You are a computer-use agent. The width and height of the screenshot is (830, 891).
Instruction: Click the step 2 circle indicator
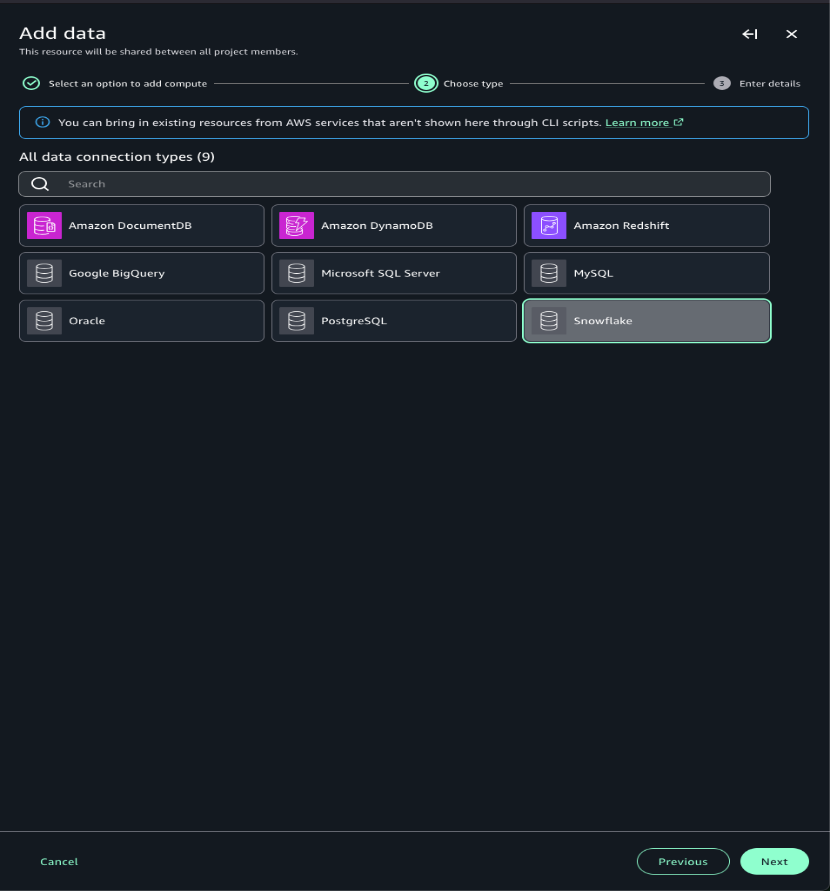point(426,84)
